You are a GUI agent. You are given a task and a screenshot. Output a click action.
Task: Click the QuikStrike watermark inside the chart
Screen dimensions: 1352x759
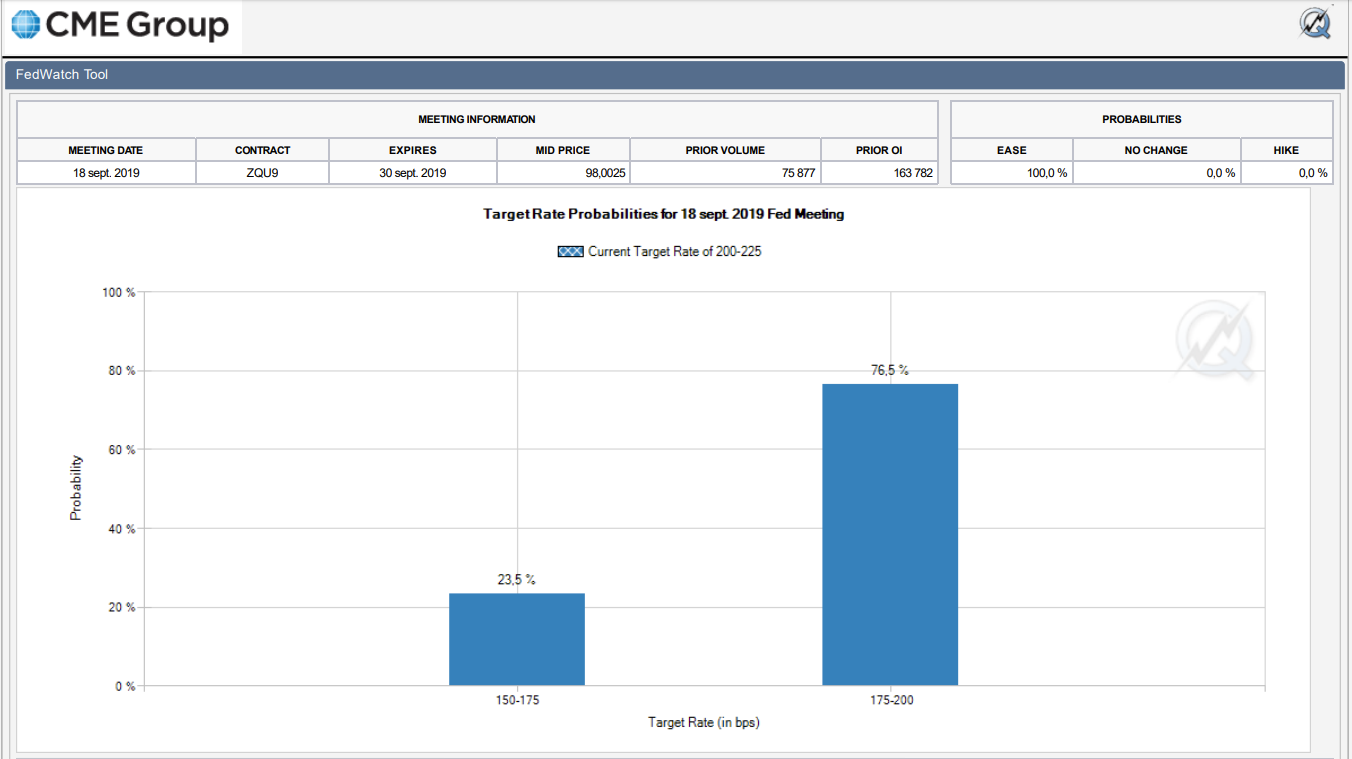point(1214,342)
